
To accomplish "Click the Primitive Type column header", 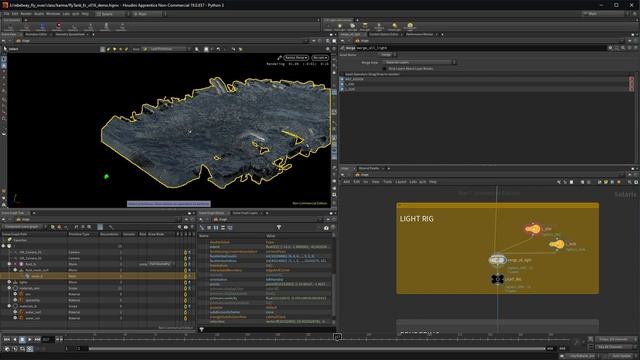I will [x=79, y=234].
